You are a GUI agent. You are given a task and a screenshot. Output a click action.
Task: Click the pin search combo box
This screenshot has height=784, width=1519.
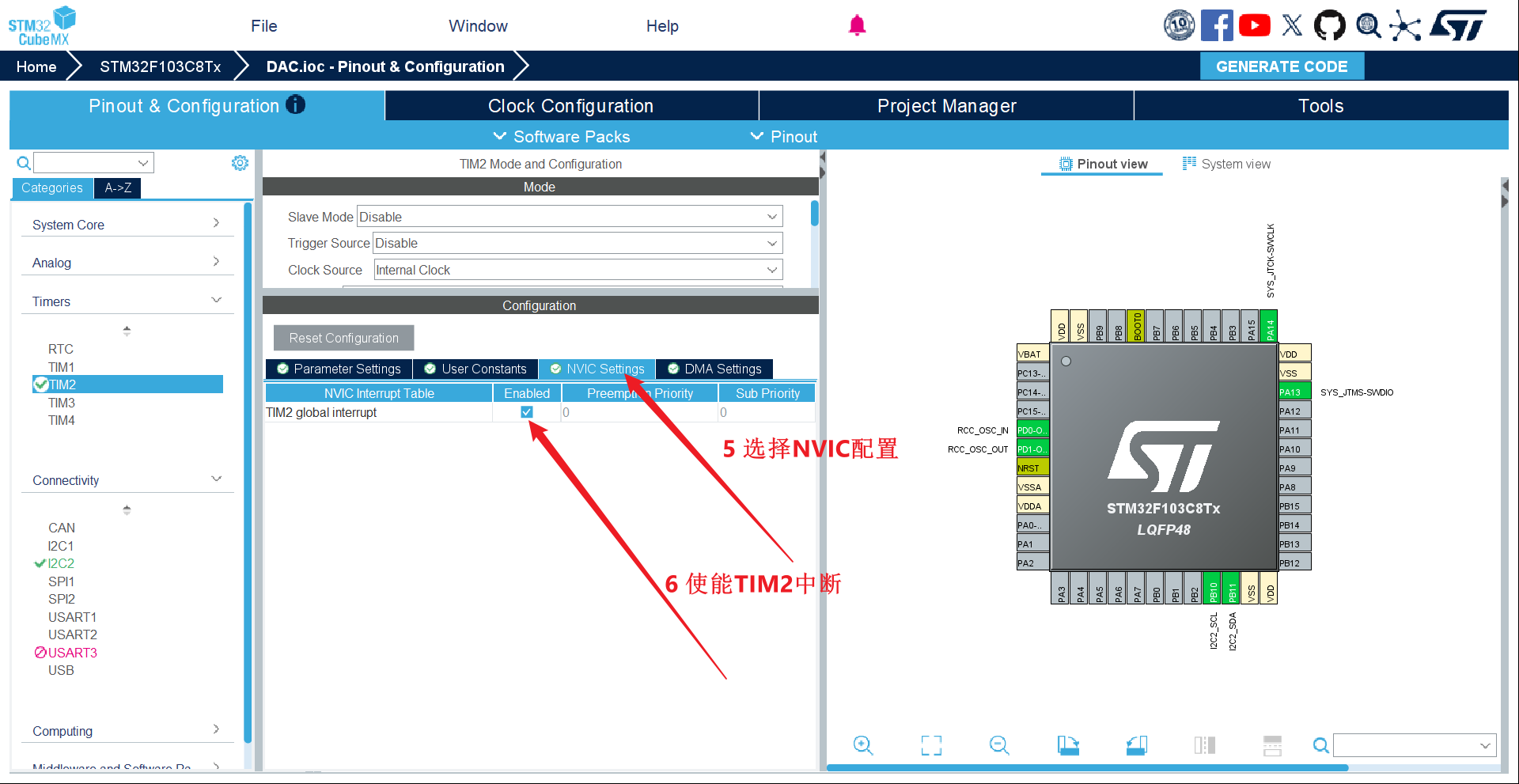click(1415, 745)
